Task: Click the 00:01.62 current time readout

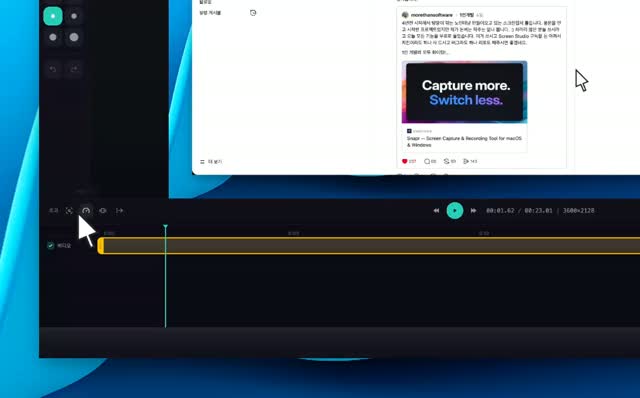Action: point(500,211)
